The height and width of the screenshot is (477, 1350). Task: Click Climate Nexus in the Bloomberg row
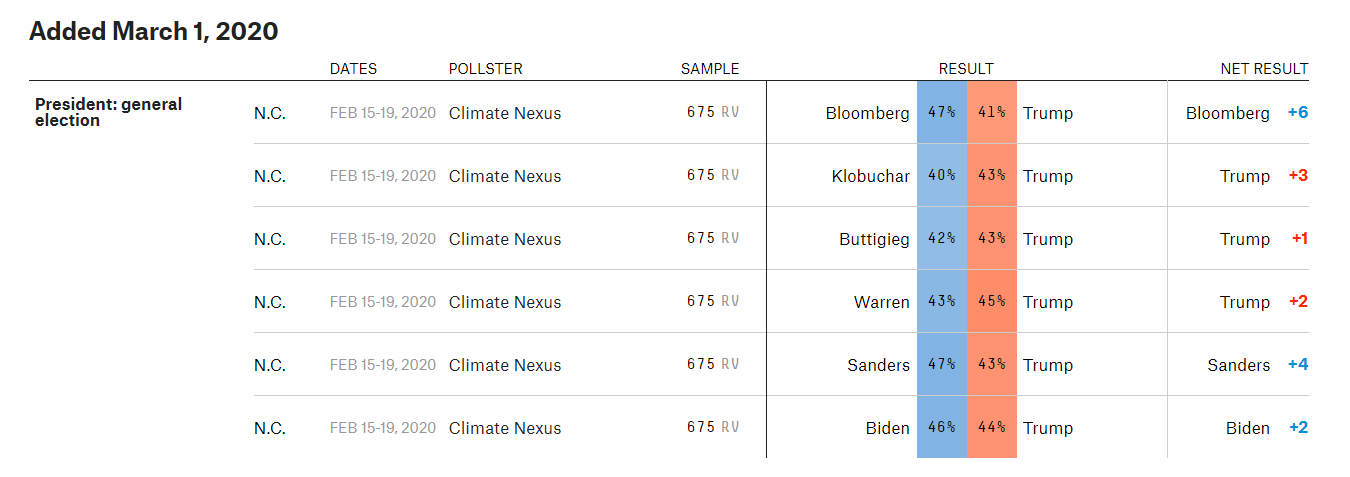pos(505,113)
